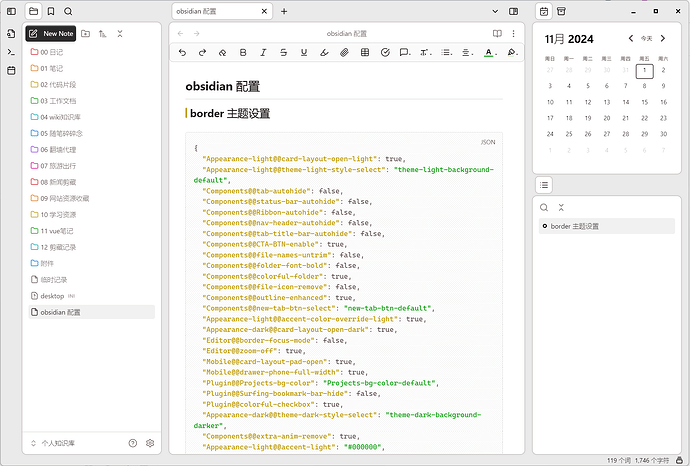This screenshot has width=690, height=466.
Task: Collapse all outline headings
Action: 561,207
